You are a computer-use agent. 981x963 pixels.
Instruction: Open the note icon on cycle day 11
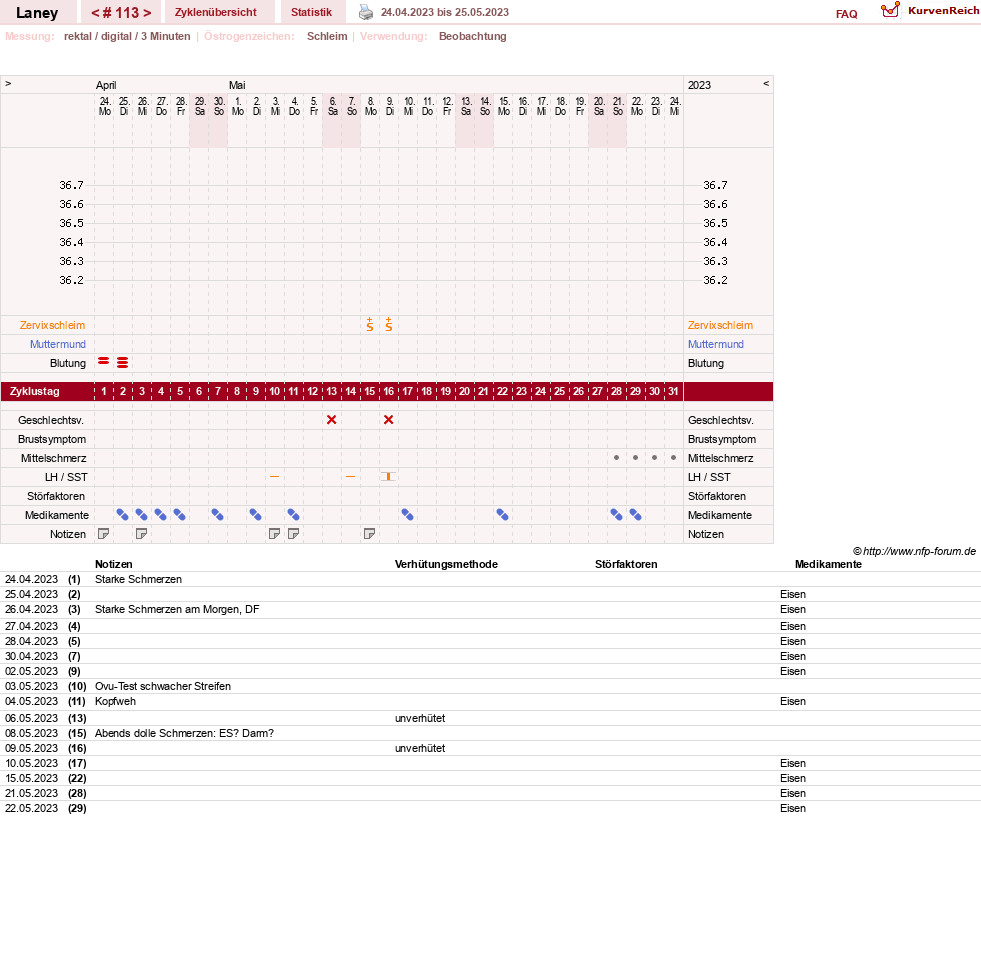[x=293, y=534]
